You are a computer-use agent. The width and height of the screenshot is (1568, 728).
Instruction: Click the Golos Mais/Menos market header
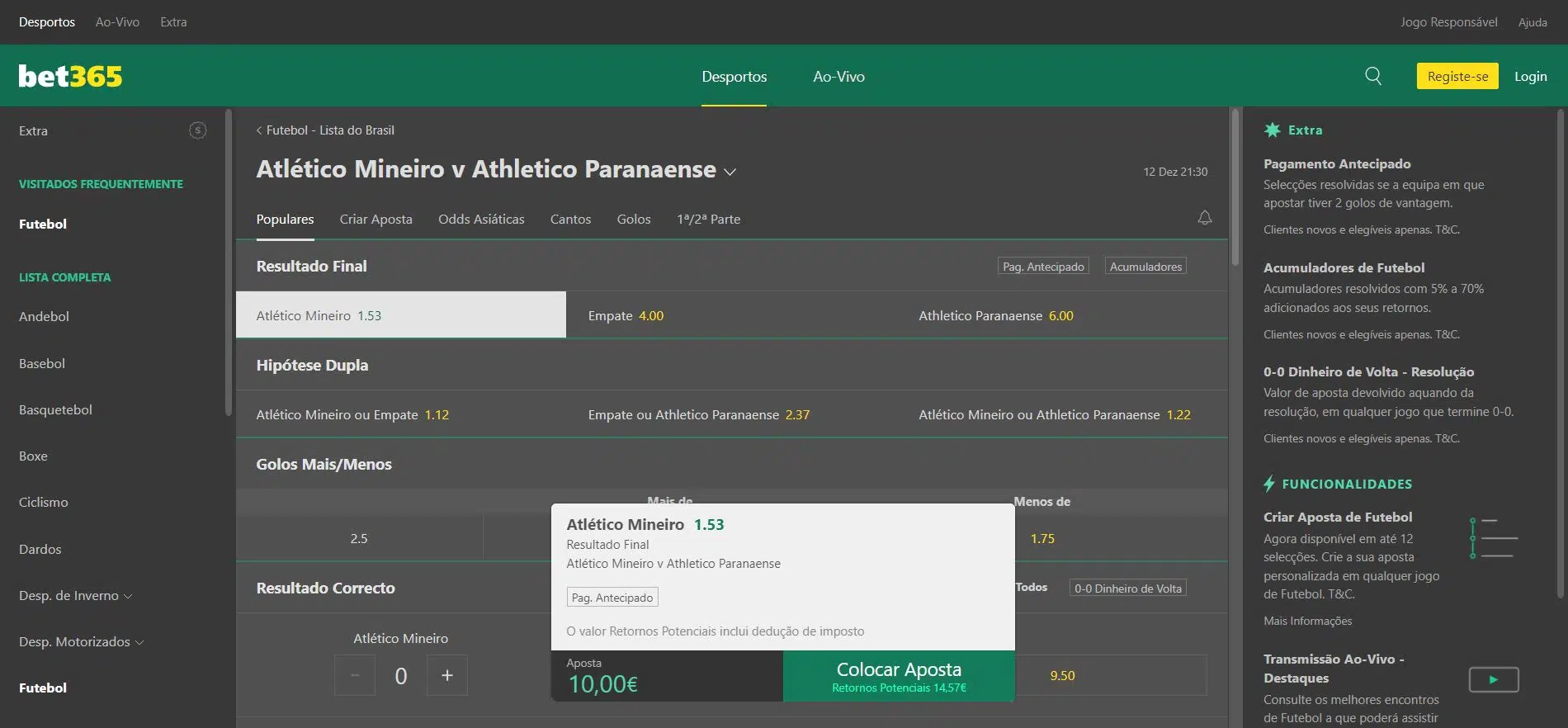[x=324, y=464]
